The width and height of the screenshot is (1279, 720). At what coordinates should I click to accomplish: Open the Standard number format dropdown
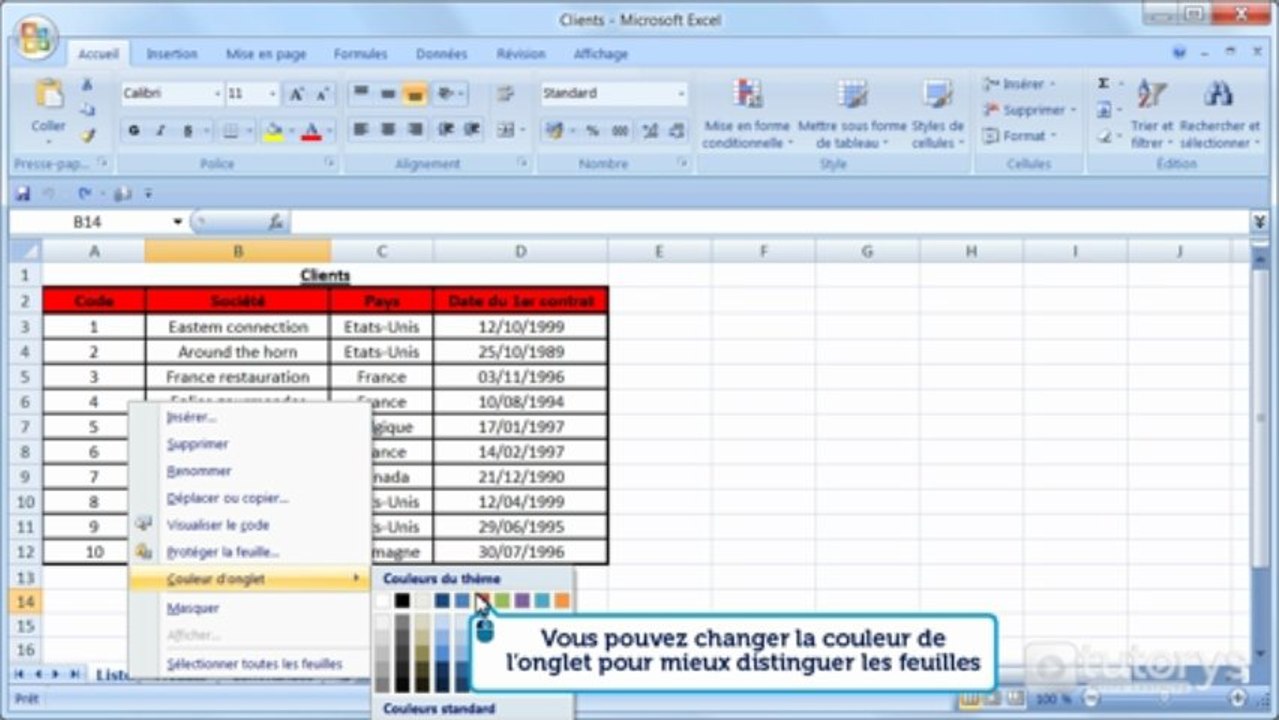681,94
